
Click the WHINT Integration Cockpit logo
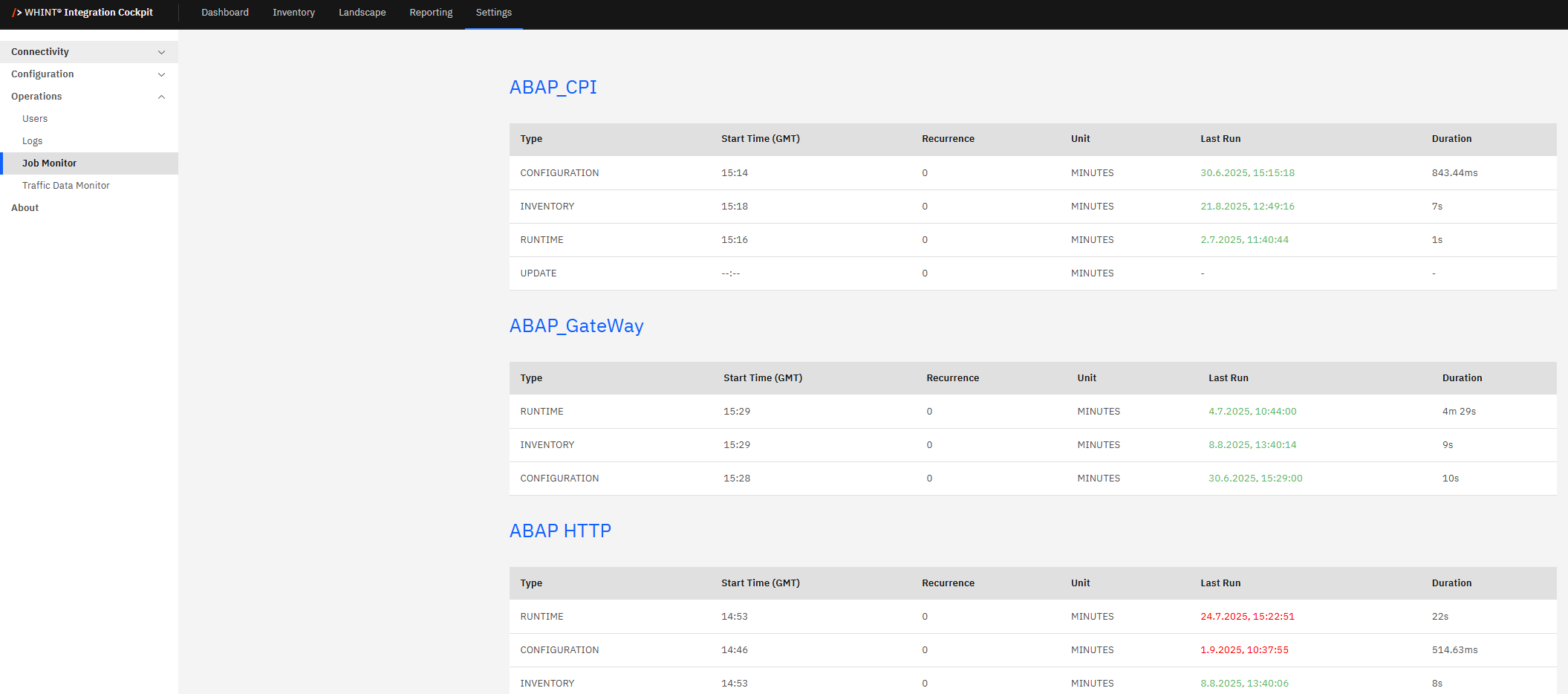click(x=82, y=13)
